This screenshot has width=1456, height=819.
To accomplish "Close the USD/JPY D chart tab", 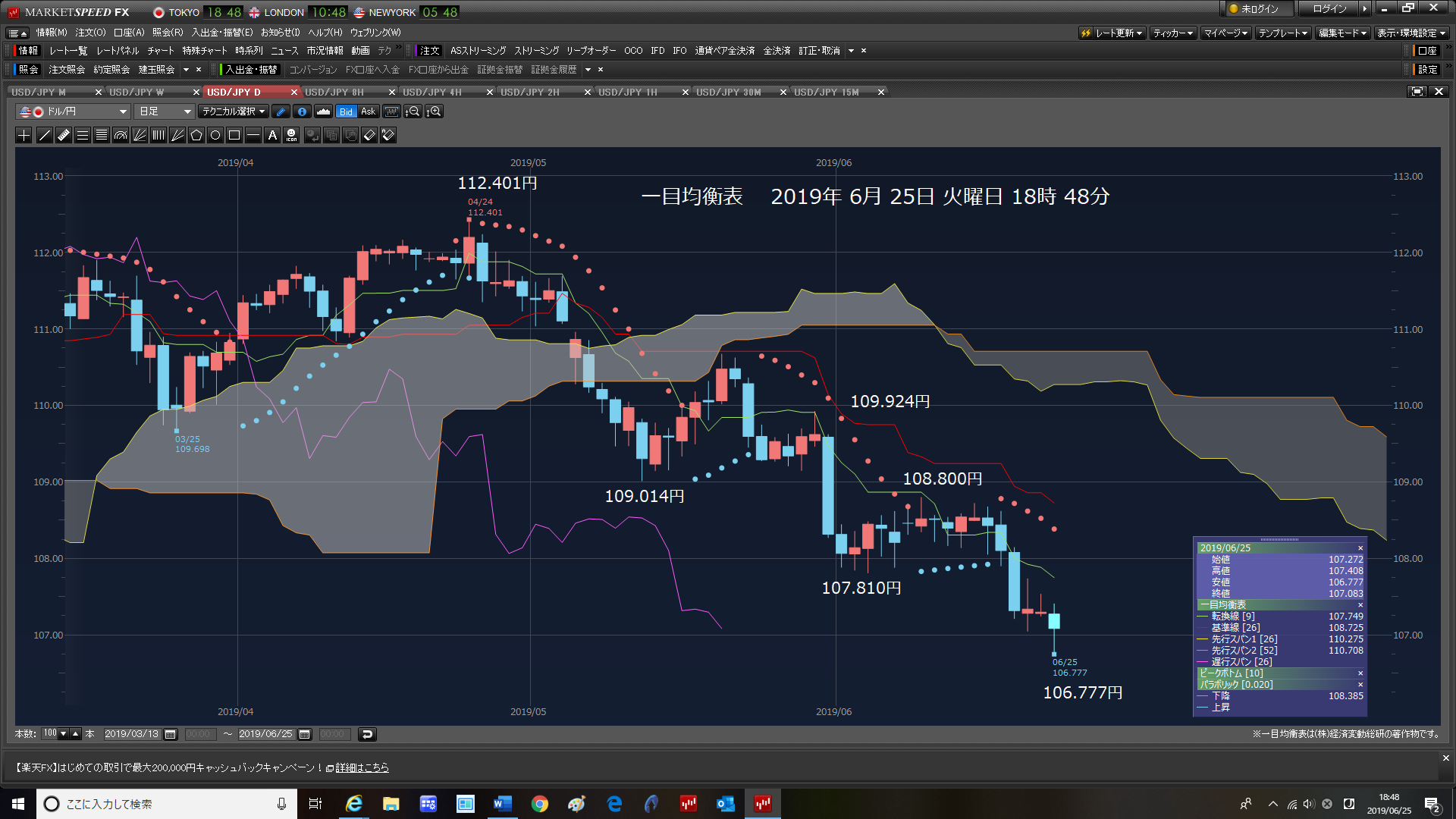I will click(x=294, y=93).
